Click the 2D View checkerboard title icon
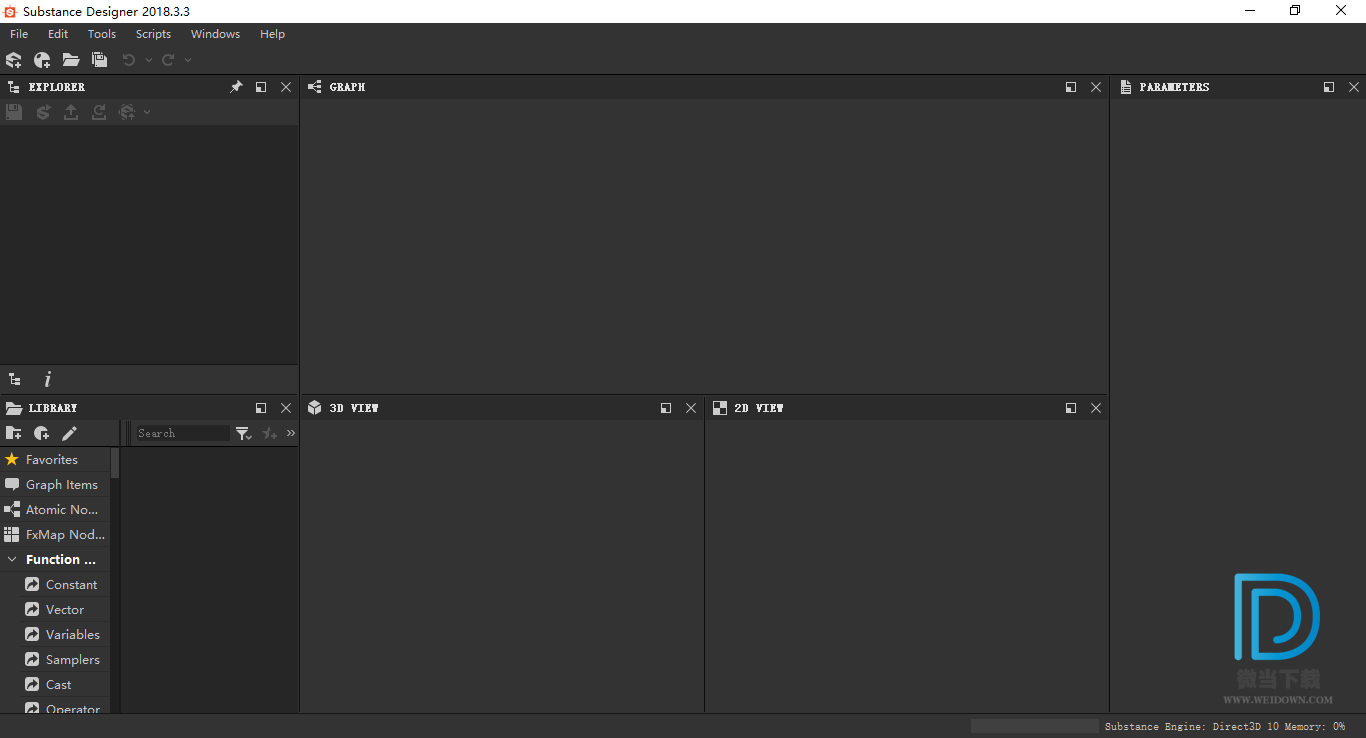Screen dimensions: 1366x738 (720, 408)
